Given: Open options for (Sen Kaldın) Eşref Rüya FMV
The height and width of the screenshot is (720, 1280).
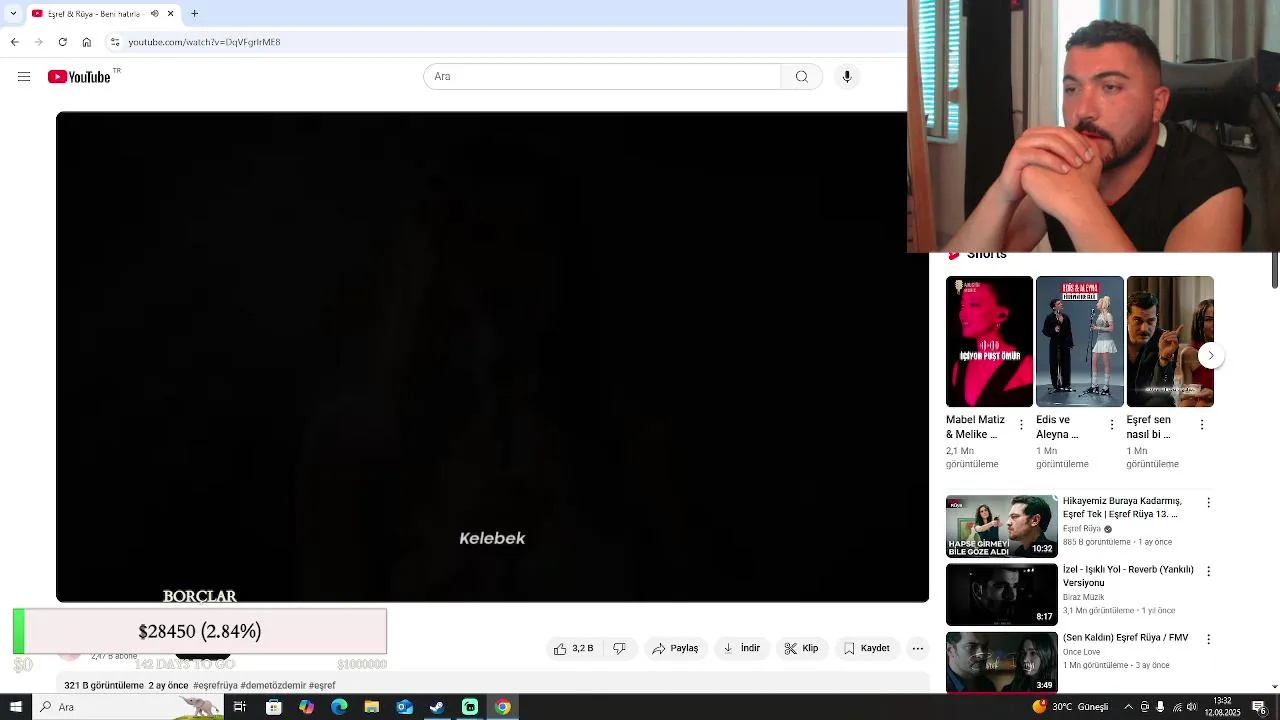Looking at the screenshot, I should click(x=1208, y=640).
